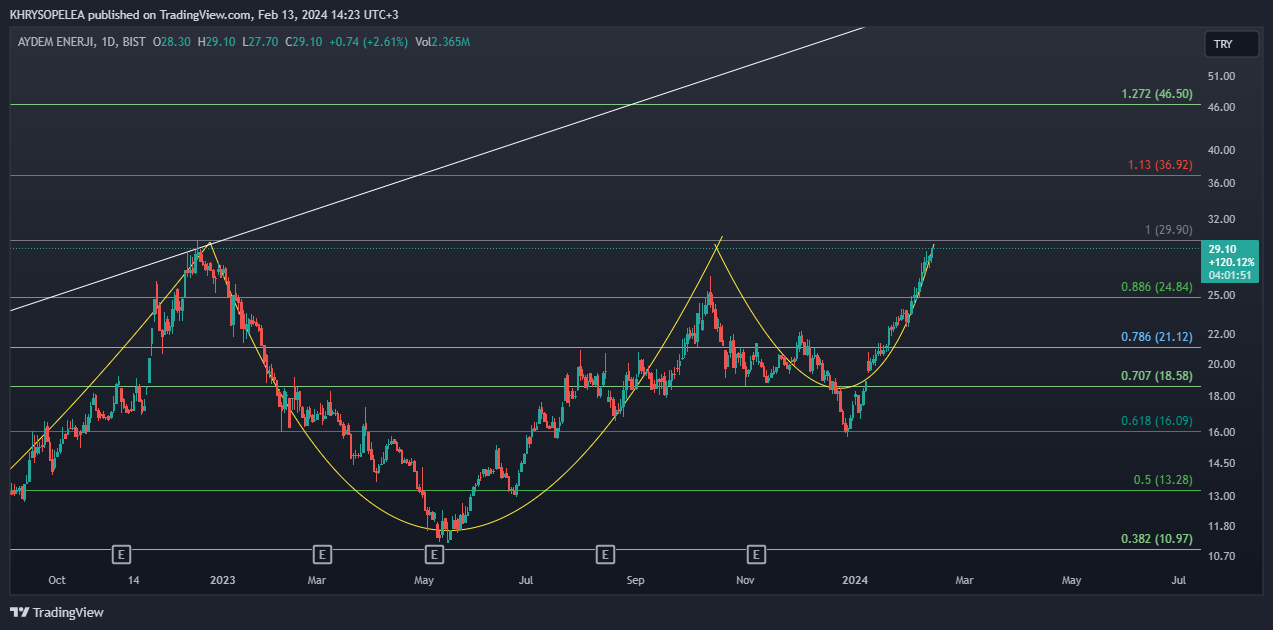Screen dimensions: 1273x630
Task: Click the 51.00 price axis label
Action: [x=1221, y=76]
